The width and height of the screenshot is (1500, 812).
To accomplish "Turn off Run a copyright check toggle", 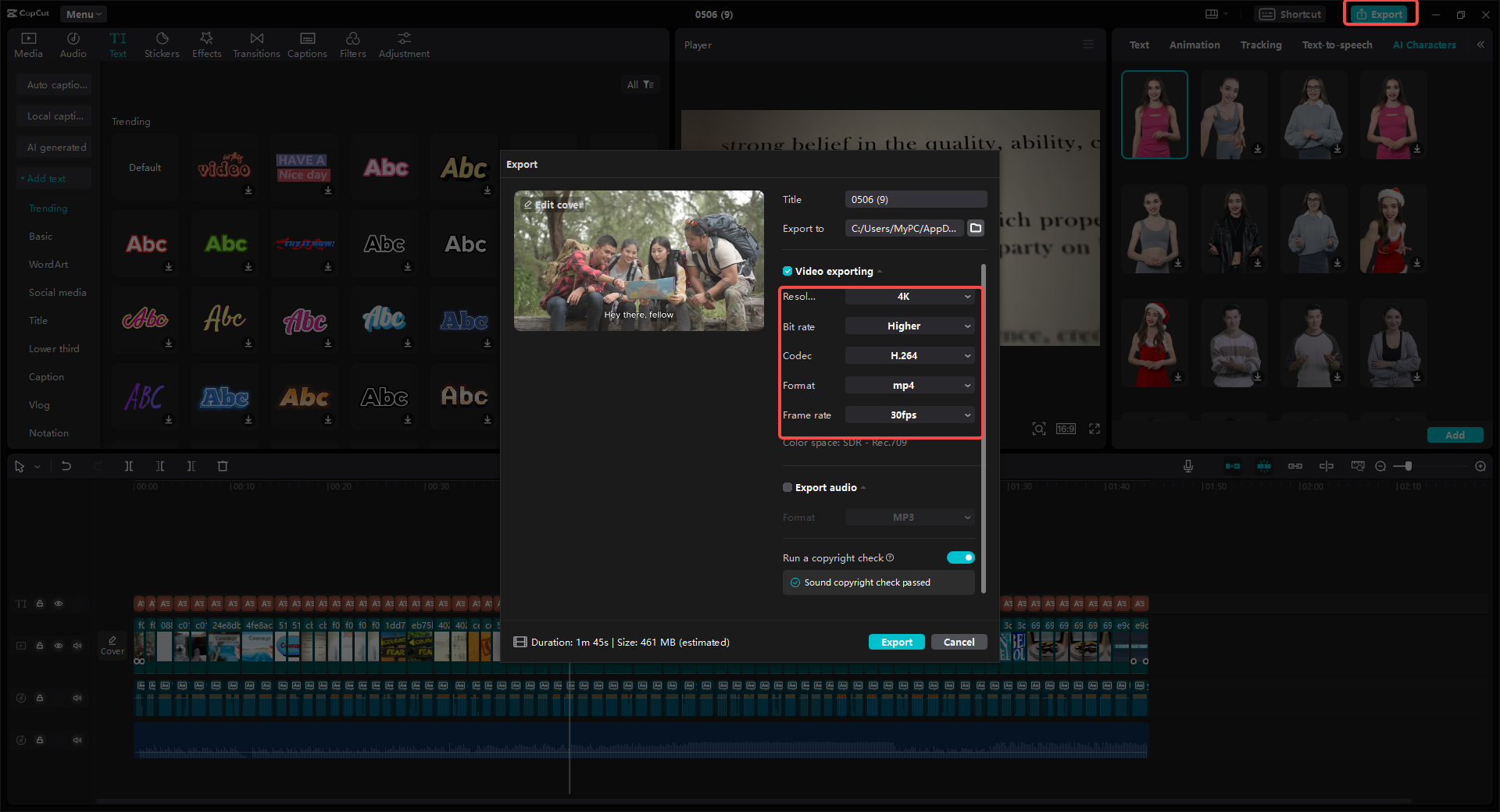I will point(961,557).
